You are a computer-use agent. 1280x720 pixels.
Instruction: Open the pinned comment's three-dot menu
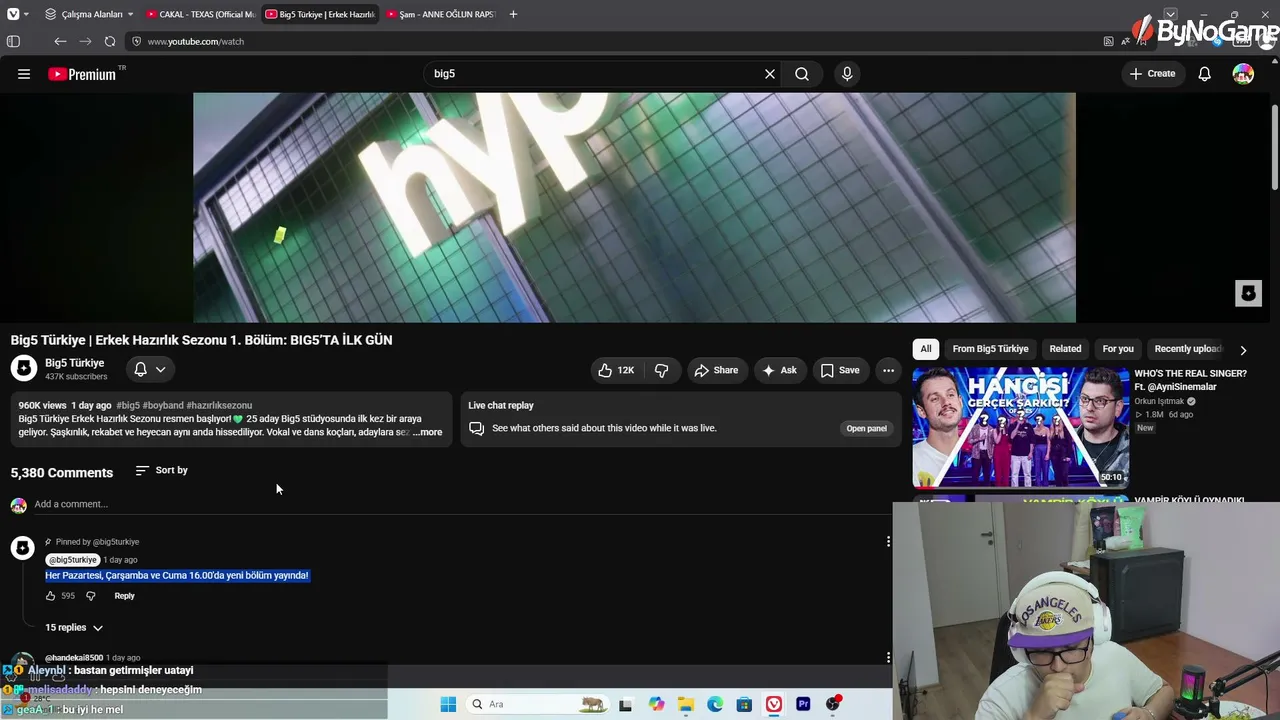point(888,542)
